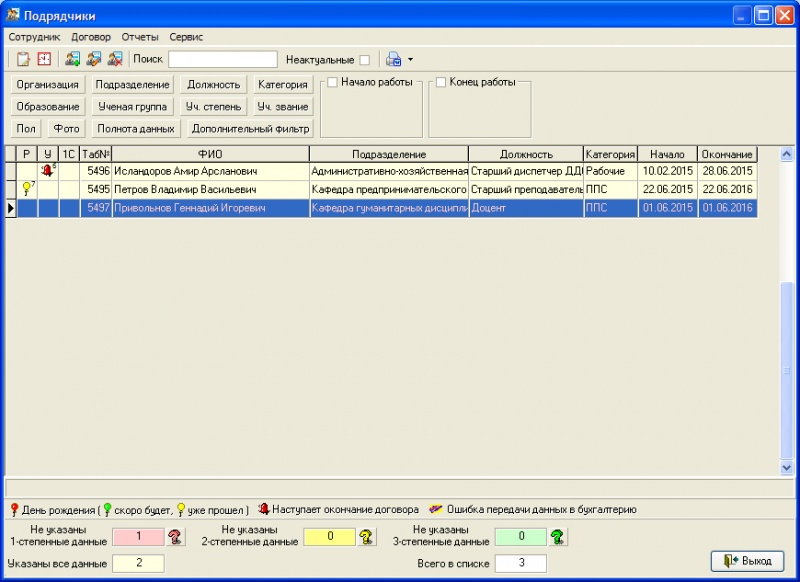
Task: Click the Подрядчики window title icon
Action: click(12, 15)
